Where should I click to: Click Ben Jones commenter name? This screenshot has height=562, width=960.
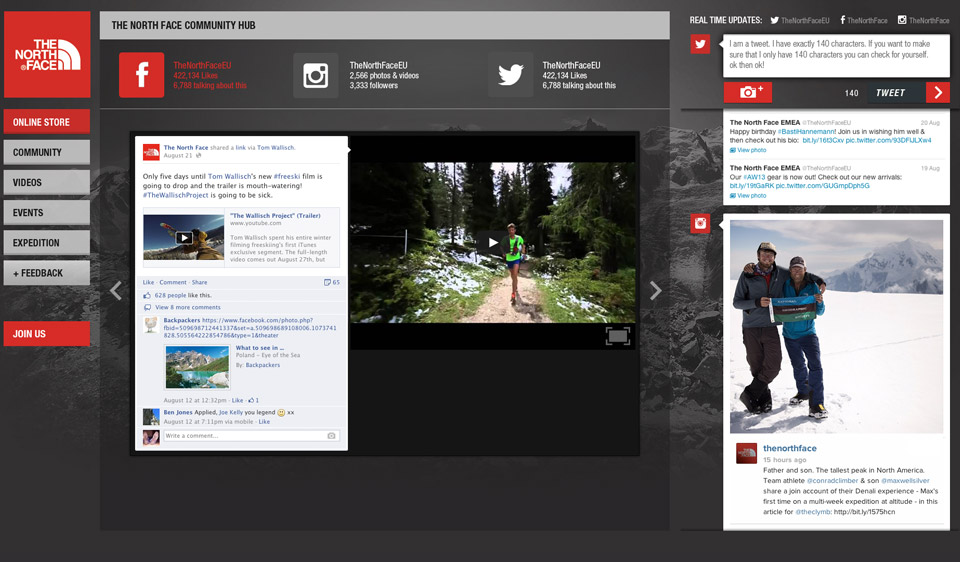(x=178, y=413)
